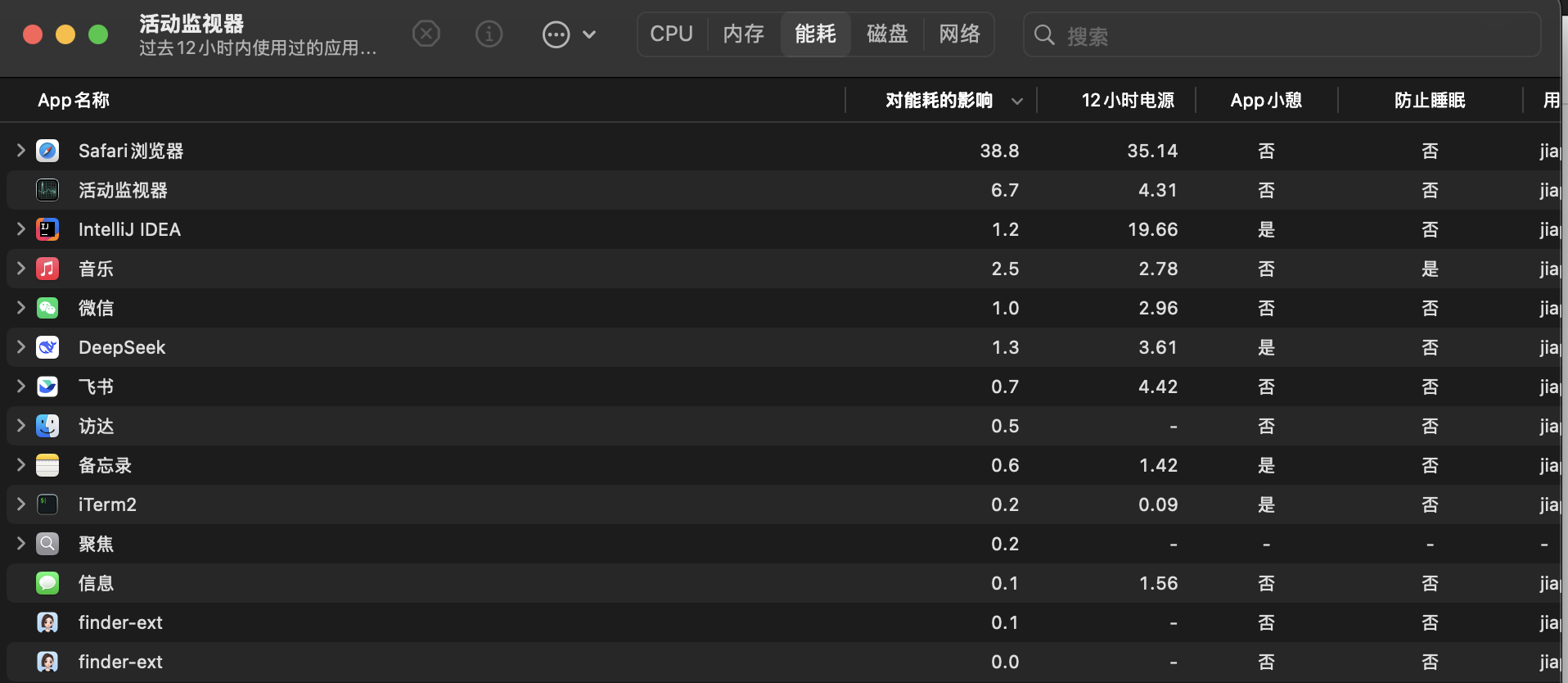Select the 活动监视器 process row
Viewport: 1568px width, 683px height.
point(491,190)
